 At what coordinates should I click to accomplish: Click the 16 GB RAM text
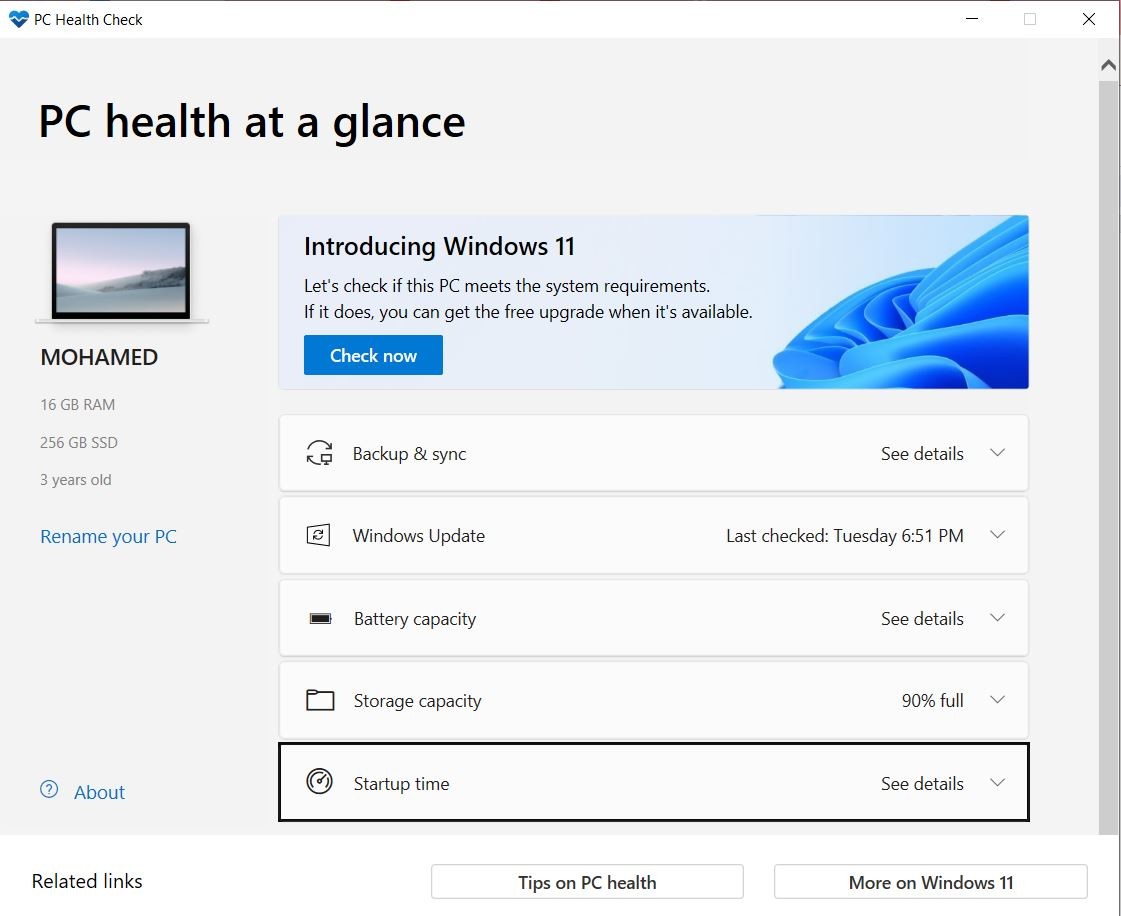[77, 405]
